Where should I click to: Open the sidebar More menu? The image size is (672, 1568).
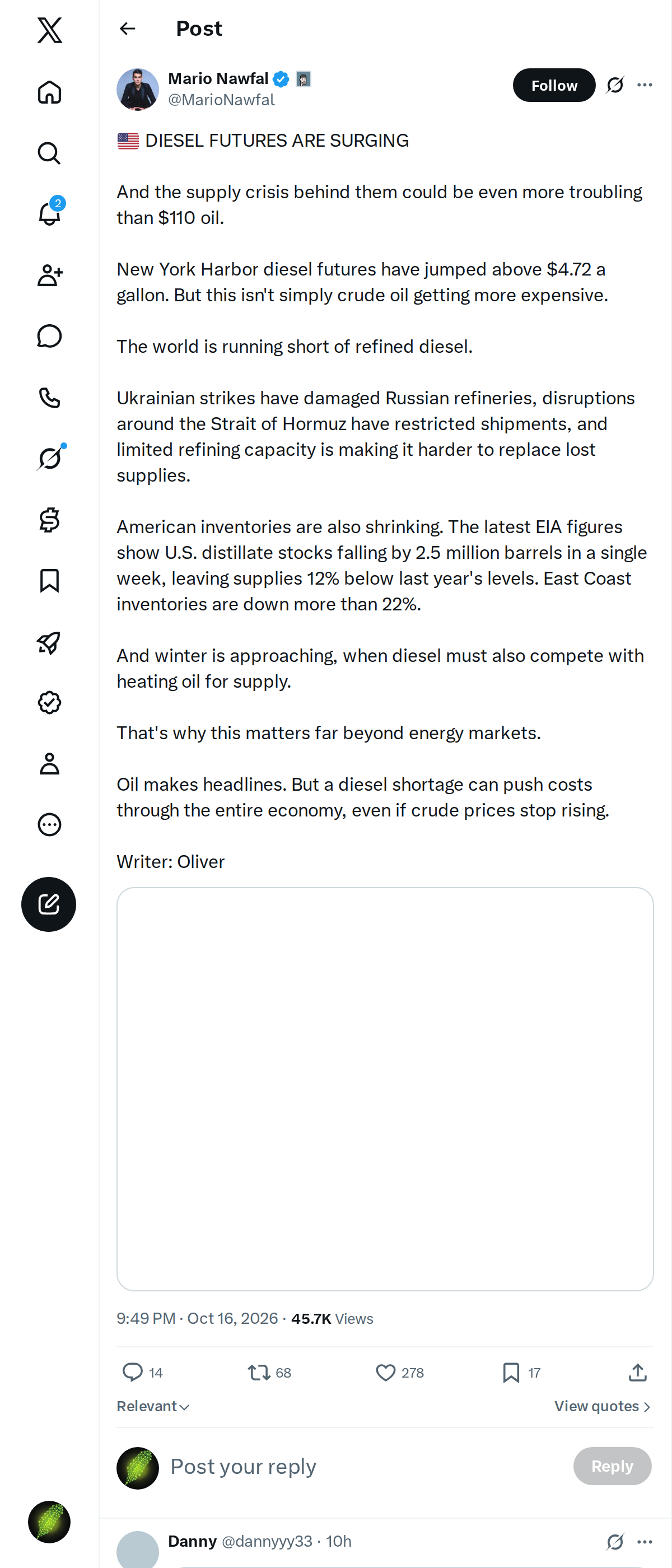click(x=49, y=824)
